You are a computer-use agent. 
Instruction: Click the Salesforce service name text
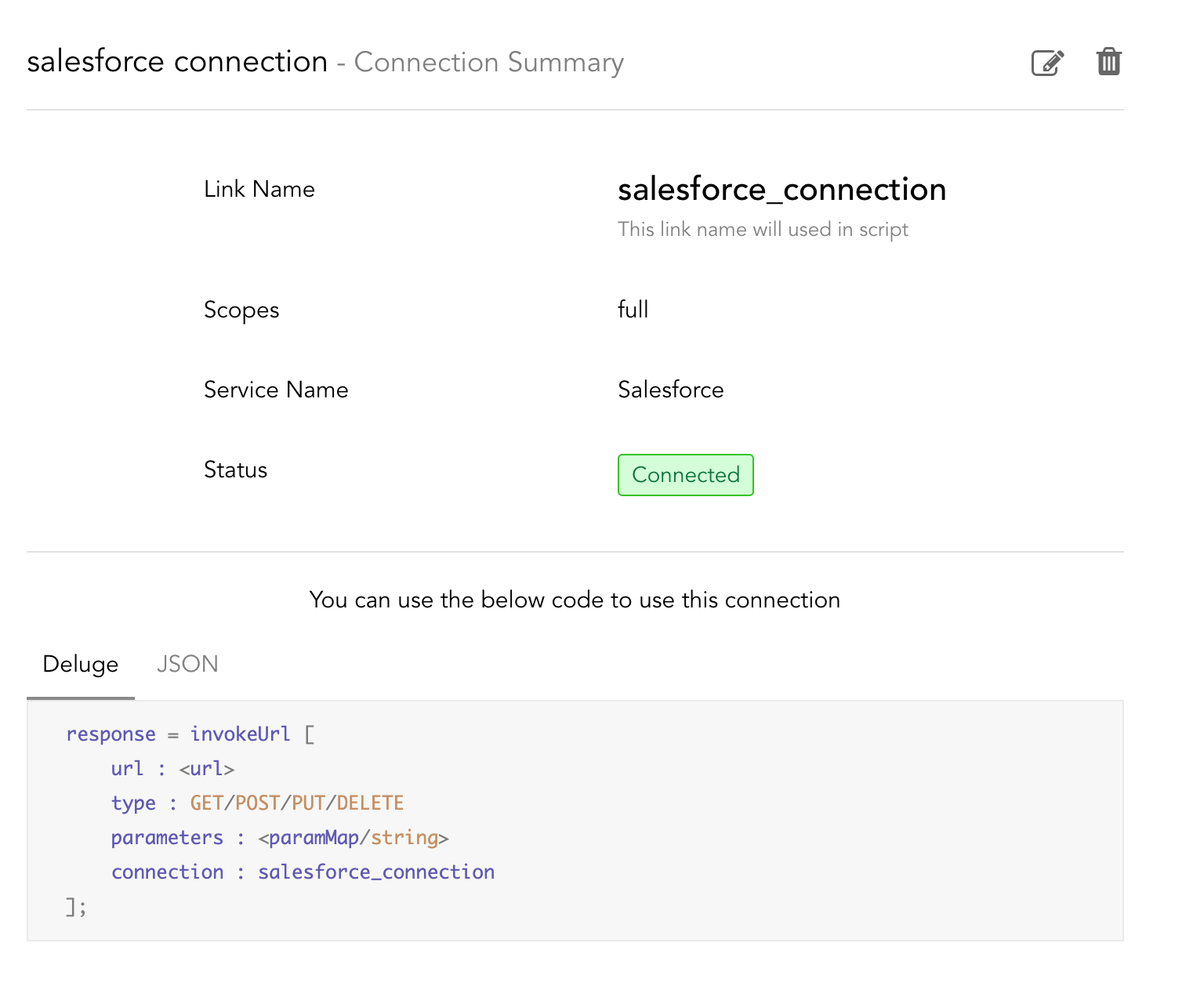coord(670,390)
